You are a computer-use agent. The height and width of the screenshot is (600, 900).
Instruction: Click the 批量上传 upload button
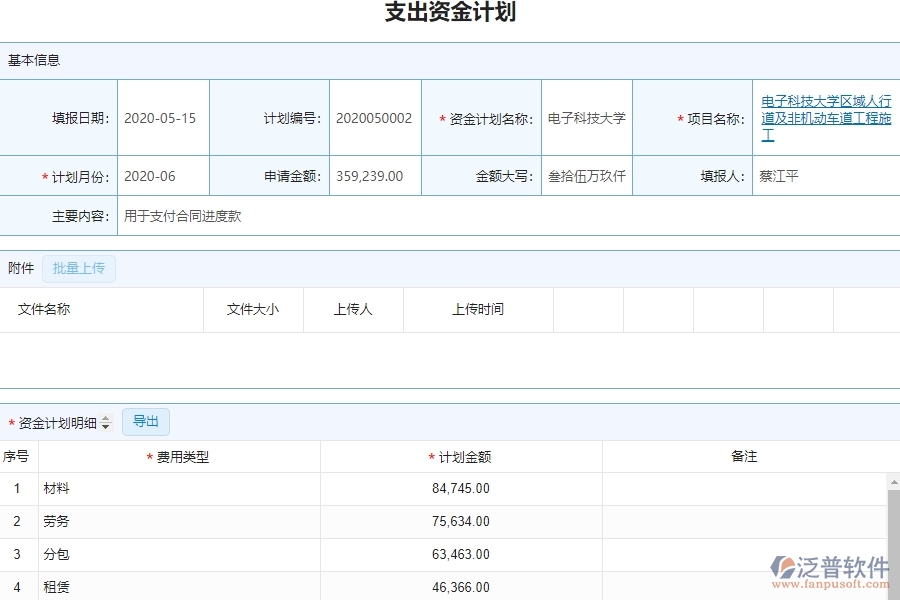79,268
